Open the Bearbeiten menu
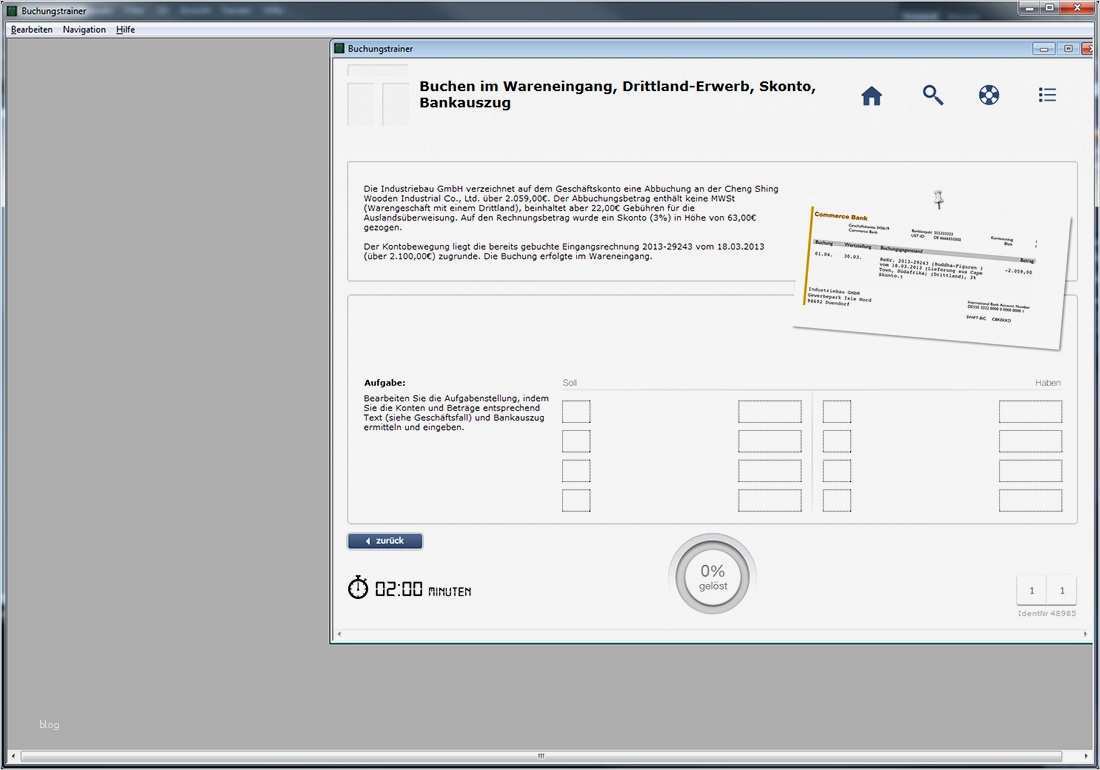 [x=31, y=29]
